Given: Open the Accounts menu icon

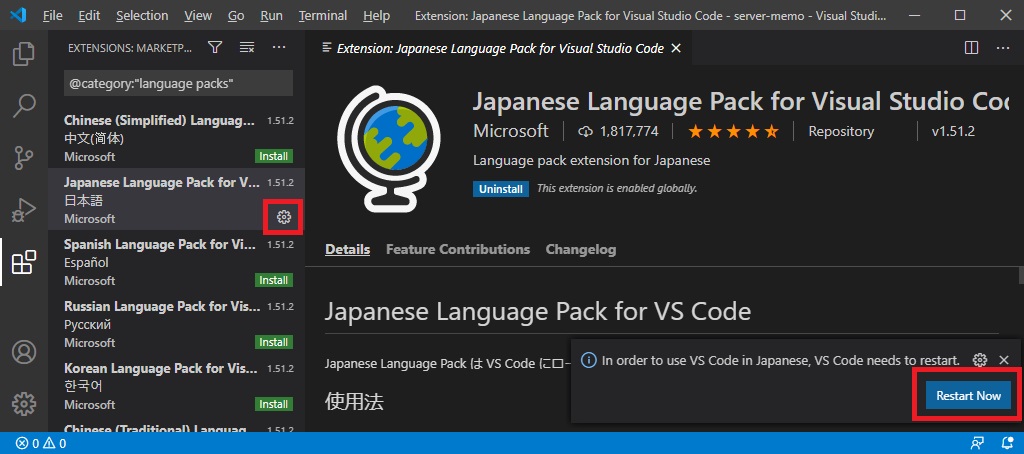Looking at the screenshot, I should (24, 352).
